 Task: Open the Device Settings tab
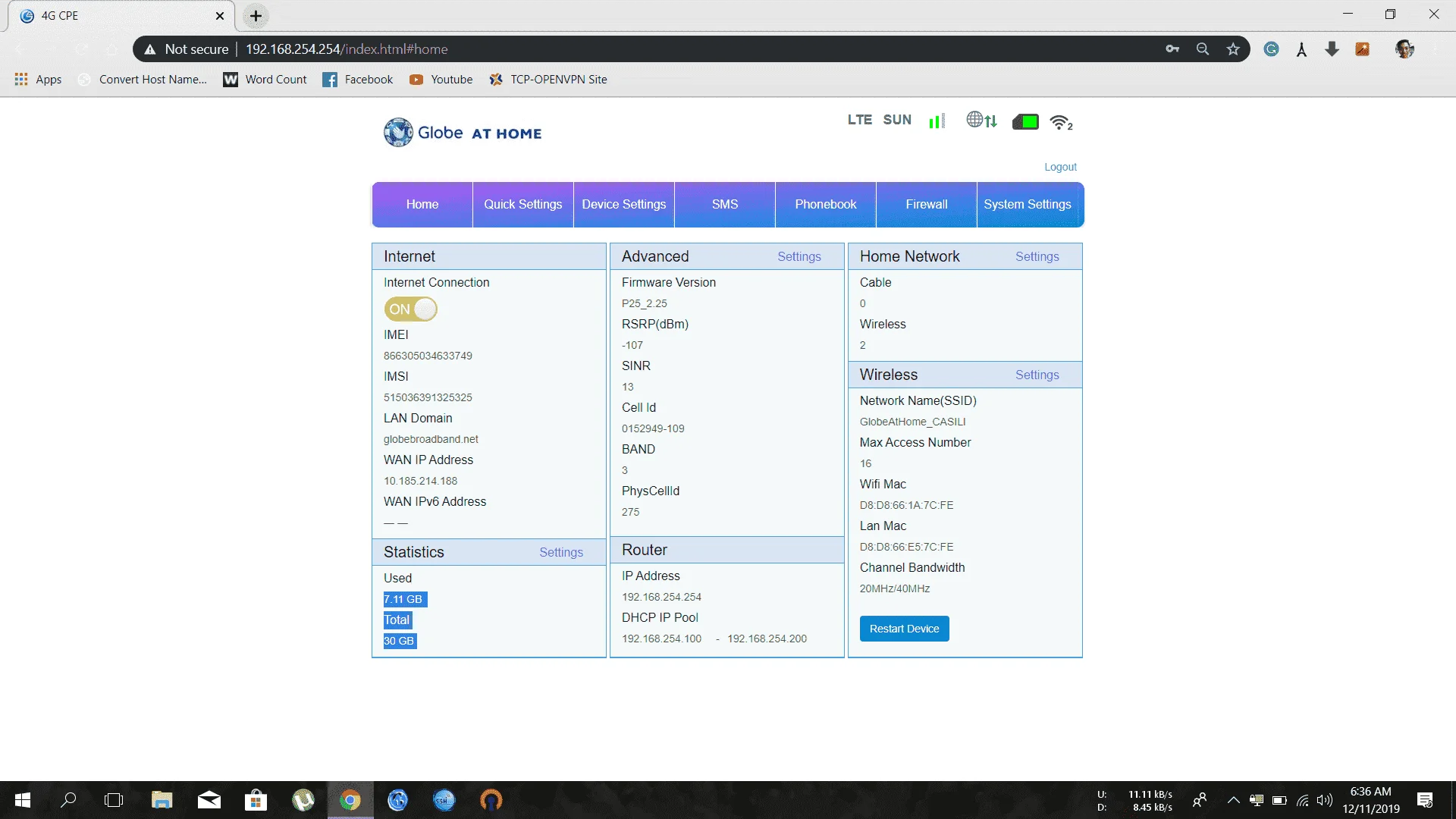click(x=624, y=204)
